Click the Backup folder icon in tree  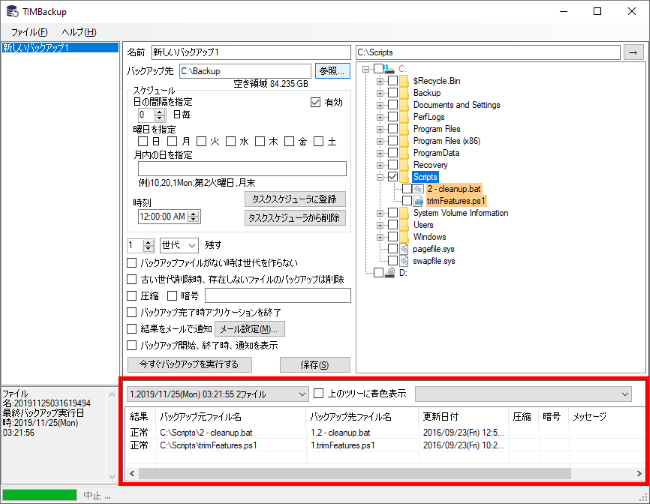click(405, 93)
